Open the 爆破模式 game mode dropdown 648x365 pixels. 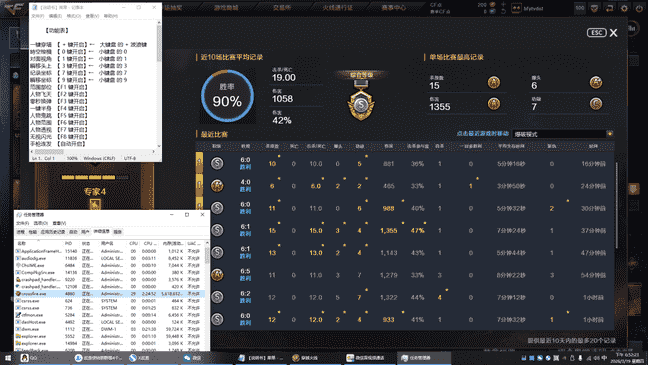pos(563,134)
